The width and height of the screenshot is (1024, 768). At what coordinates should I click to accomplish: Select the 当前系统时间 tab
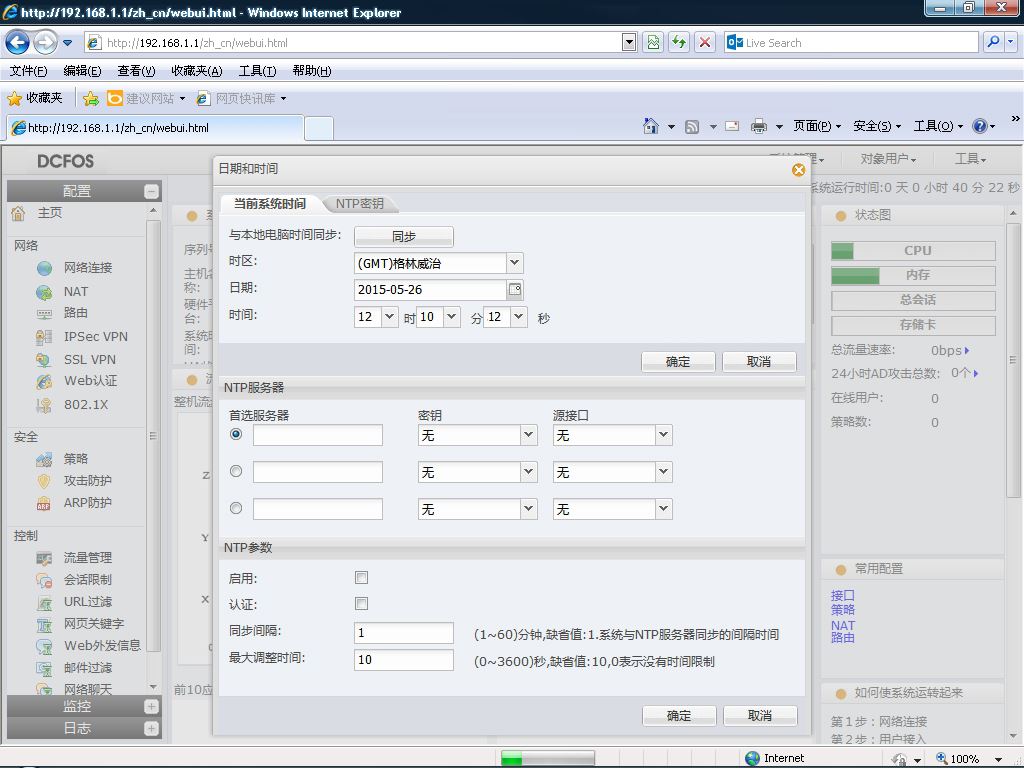[x=270, y=204]
